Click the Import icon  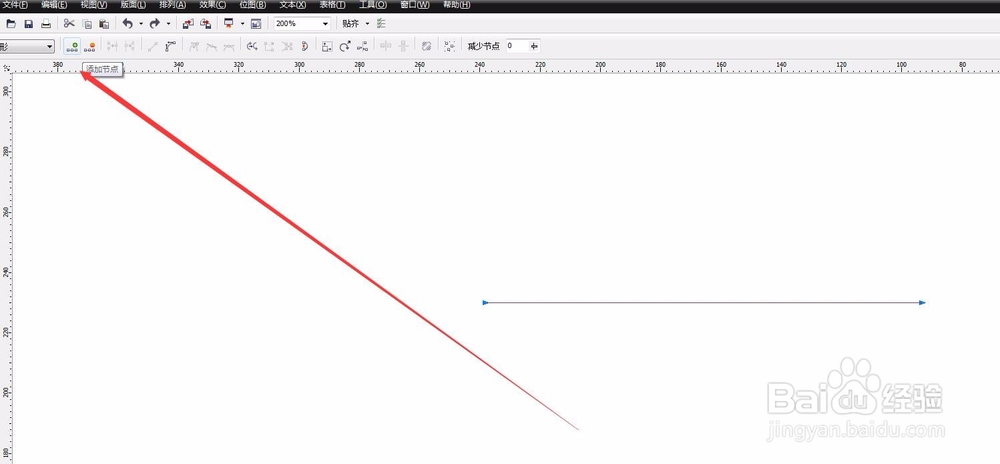coord(188,24)
